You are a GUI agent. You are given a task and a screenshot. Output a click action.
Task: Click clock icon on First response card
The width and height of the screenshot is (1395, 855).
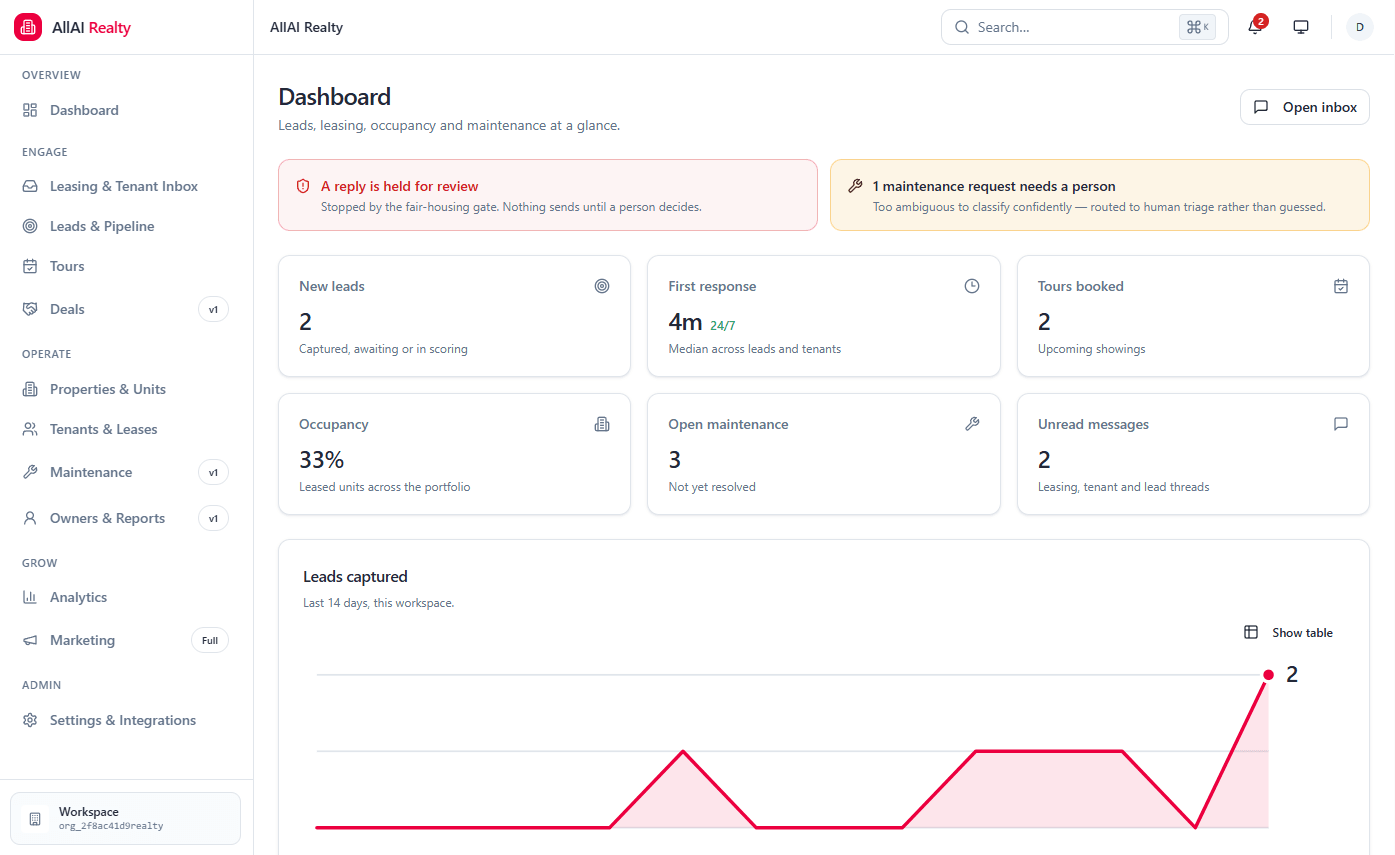(x=972, y=286)
